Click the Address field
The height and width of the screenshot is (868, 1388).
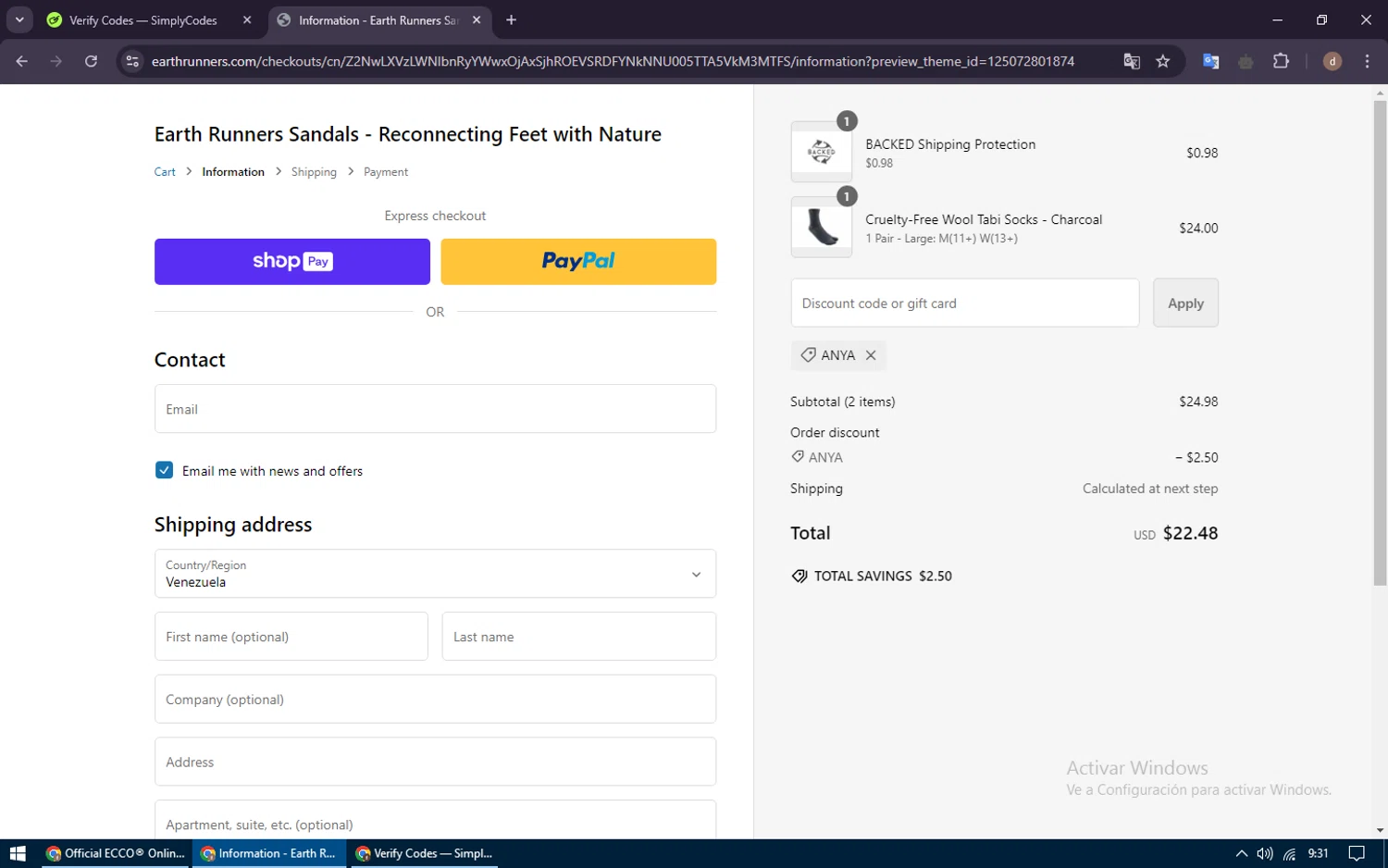coord(435,763)
